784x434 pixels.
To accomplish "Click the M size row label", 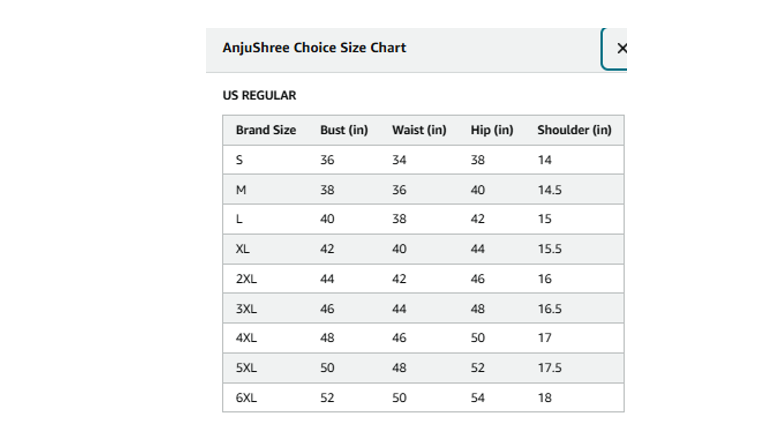I will pyautogui.click(x=241, y=190).
